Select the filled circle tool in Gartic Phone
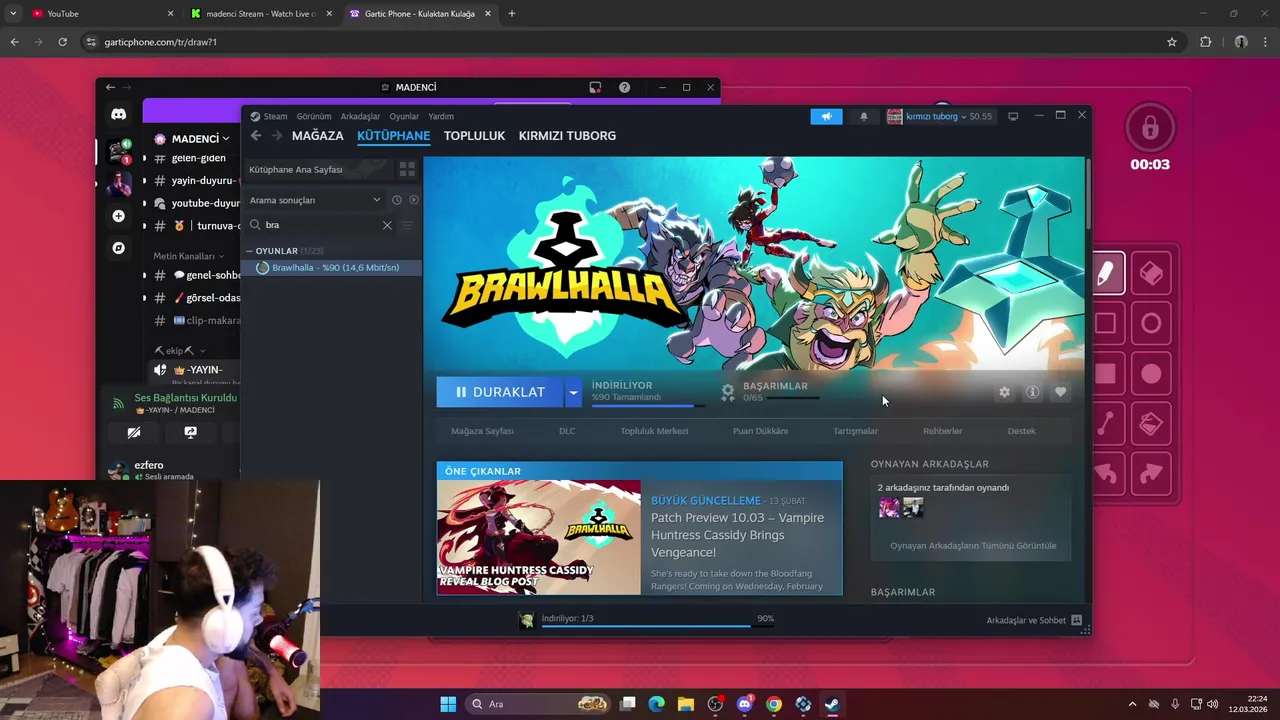 coord(1152,374)
